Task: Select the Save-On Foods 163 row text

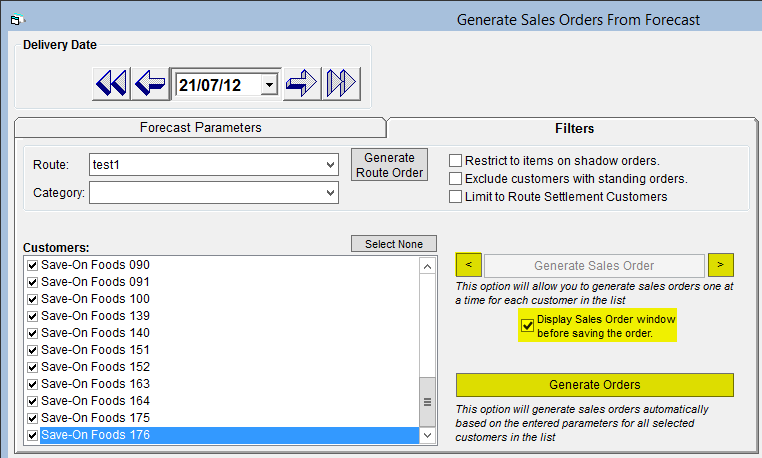Action: click(x=95, y=384)
